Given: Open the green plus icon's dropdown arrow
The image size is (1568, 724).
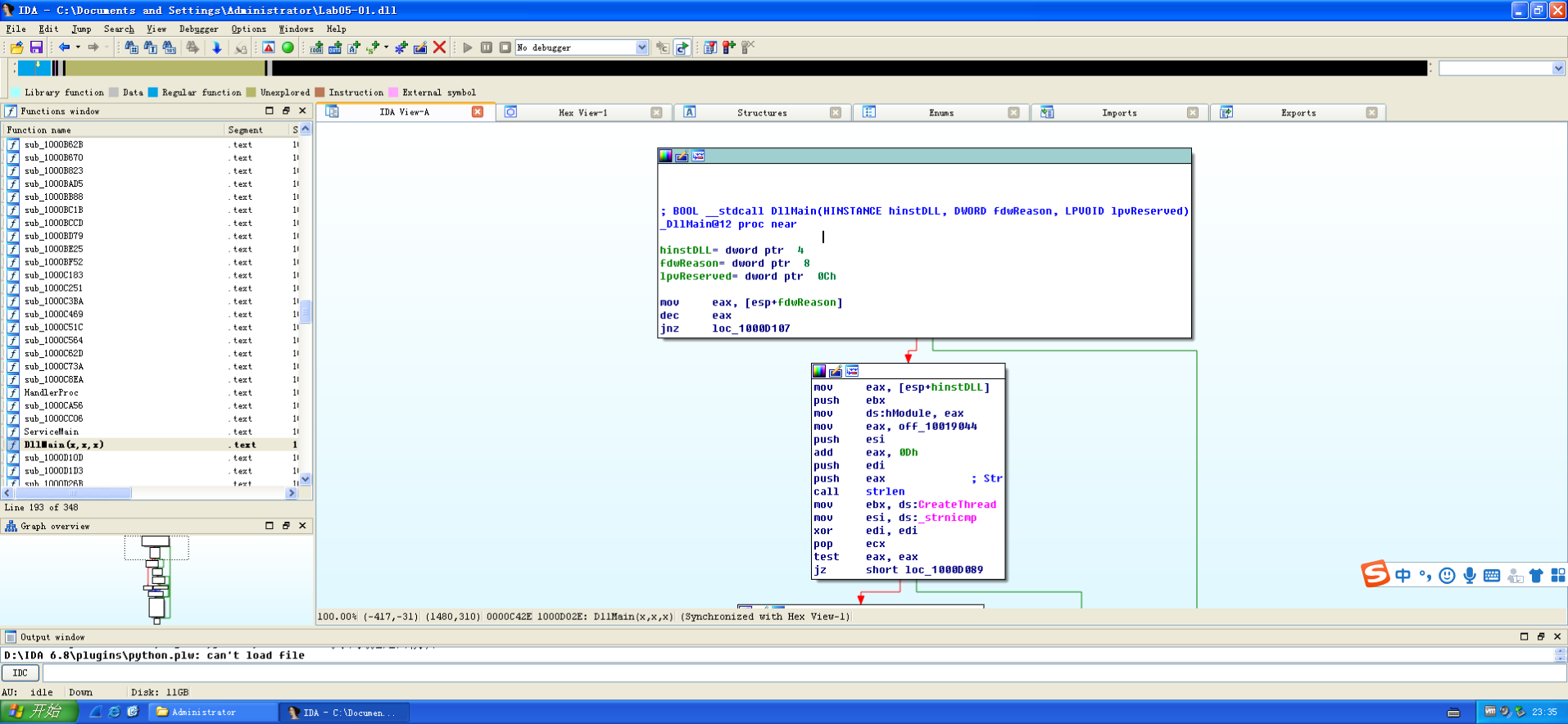Looking at the screenshot, I should point(386,48).
